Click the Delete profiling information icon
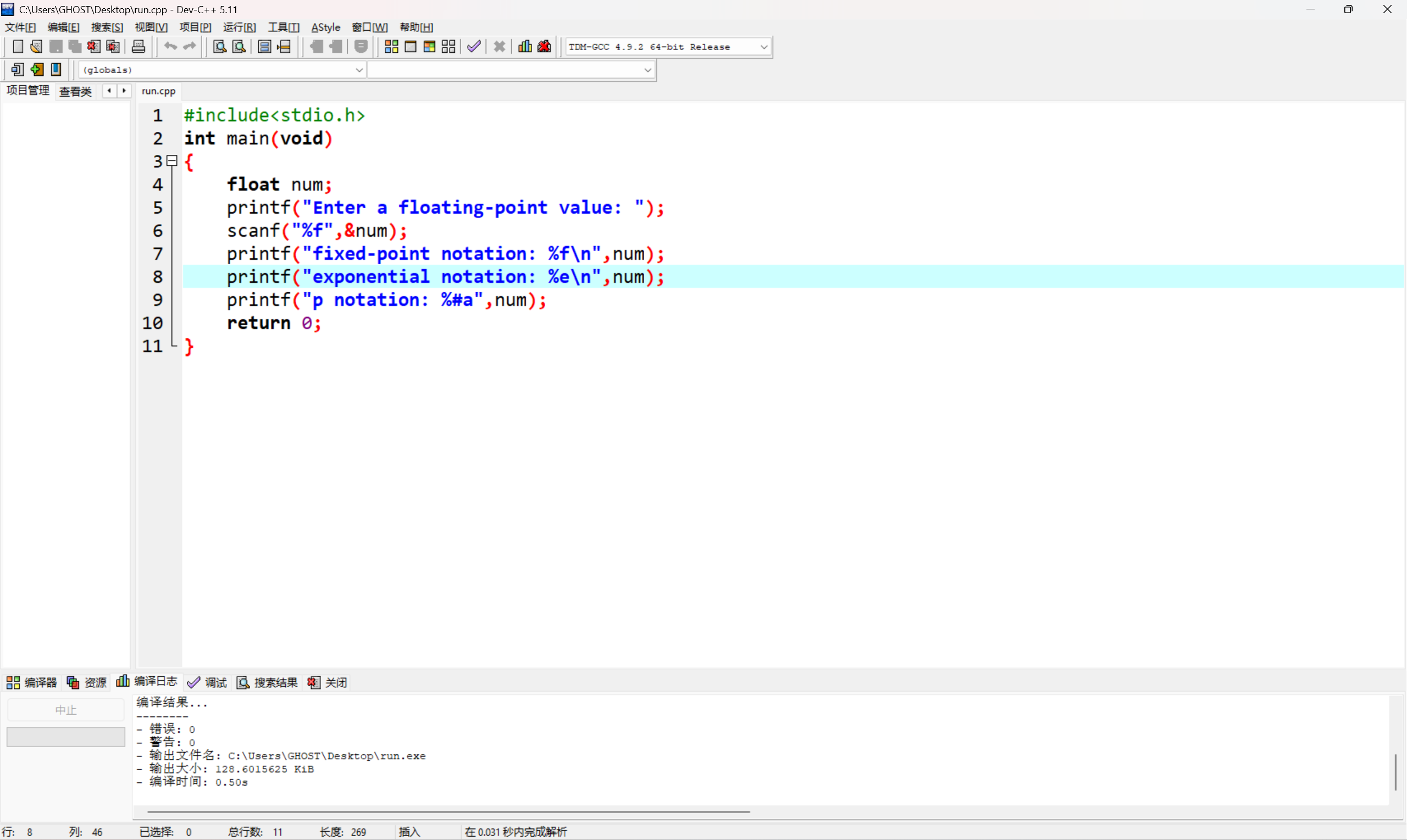Screen dimensions: 1407x840 (x=545, y=47)
